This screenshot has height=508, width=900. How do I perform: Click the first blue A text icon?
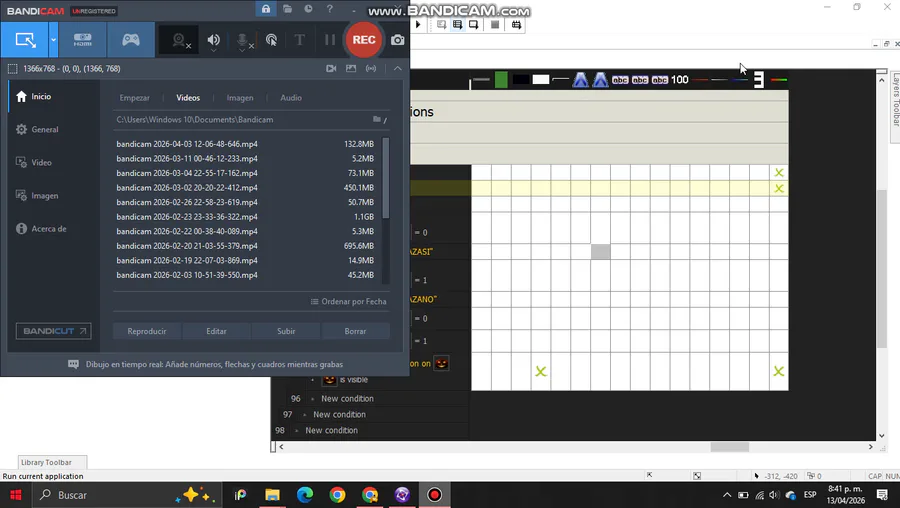pyautogui.click(x=581, y=80)
